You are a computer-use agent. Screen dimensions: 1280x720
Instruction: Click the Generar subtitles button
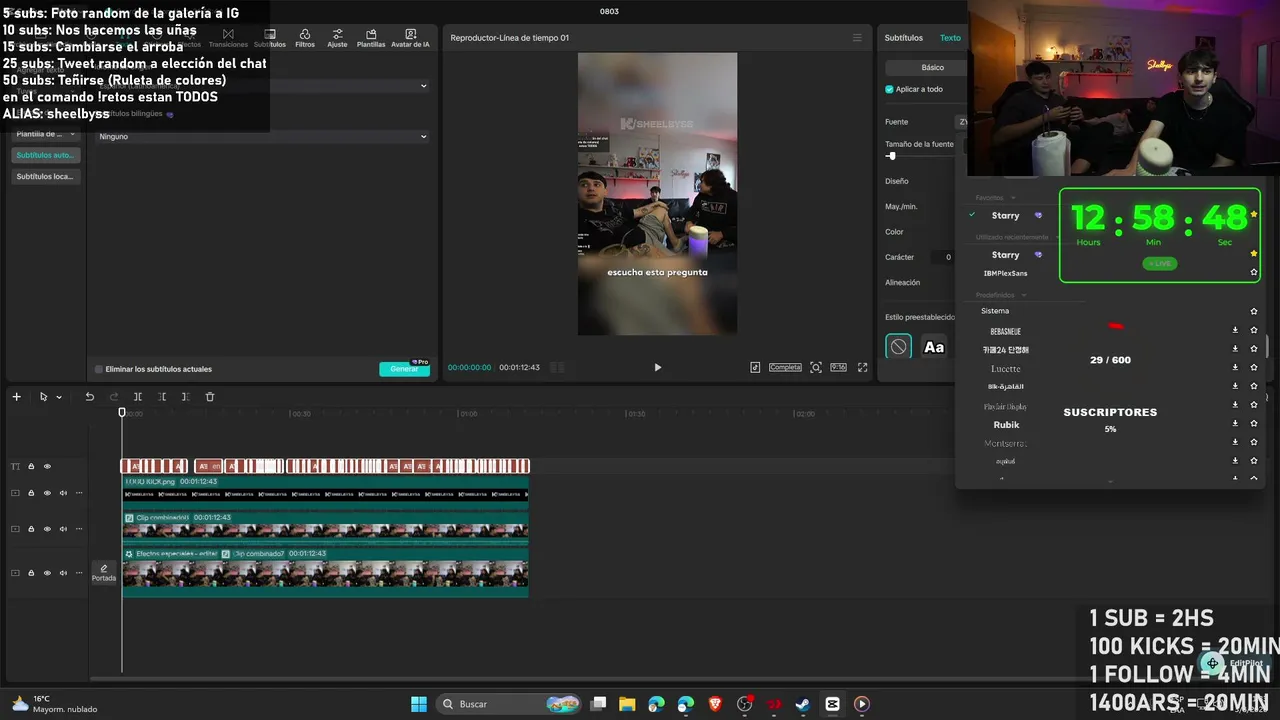coord(404,369)
